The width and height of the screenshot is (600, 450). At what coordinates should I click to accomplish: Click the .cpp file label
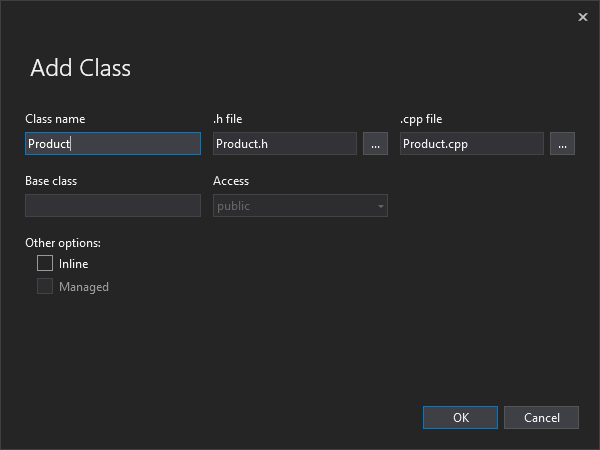click(x=421, y=119)
